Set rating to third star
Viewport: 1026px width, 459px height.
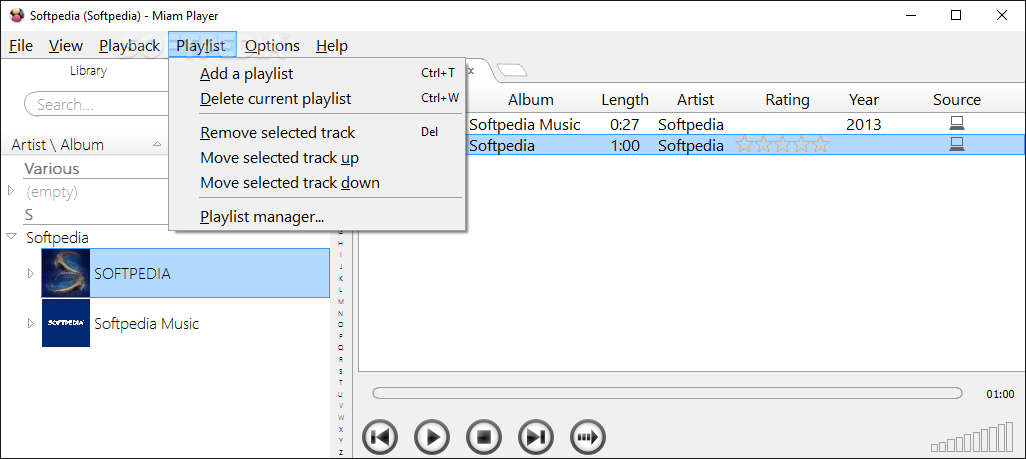tap(783, 145)
